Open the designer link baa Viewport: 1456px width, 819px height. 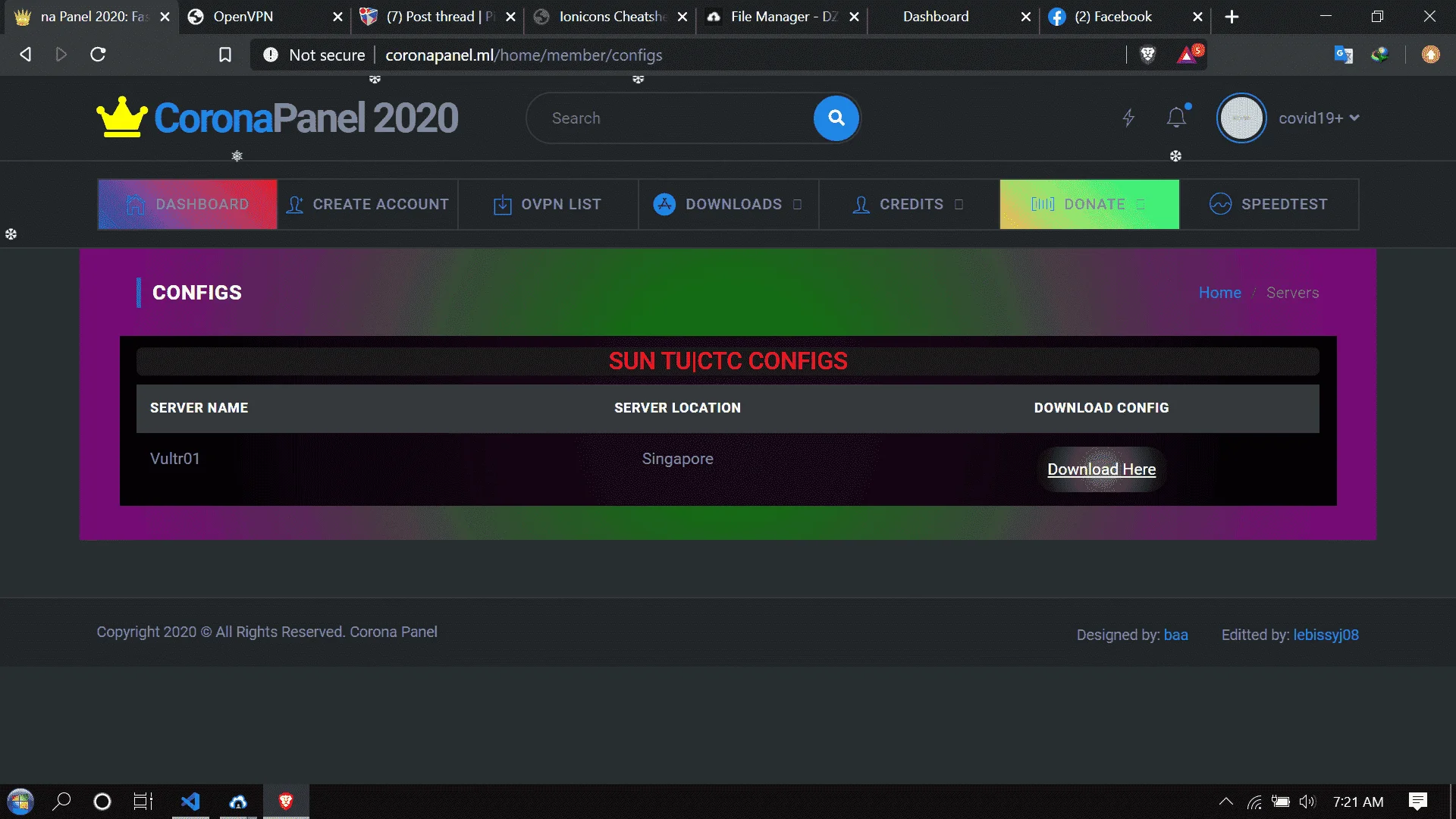point(1175,635)
